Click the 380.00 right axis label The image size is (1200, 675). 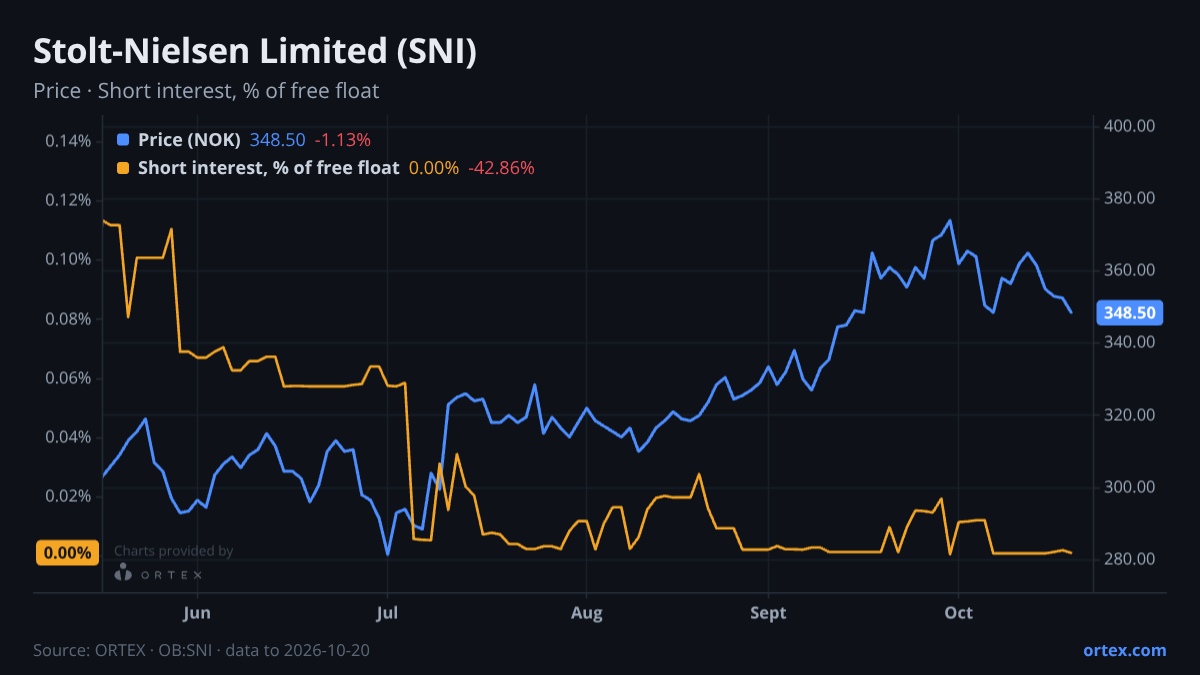(1130, 198)
